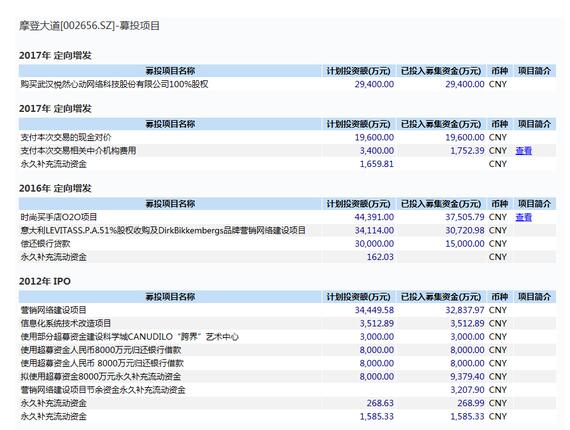The width and height of the screenshot is (570, 430).
Task: Select row 偿还银行贷款
Action: tap(287, 244)
